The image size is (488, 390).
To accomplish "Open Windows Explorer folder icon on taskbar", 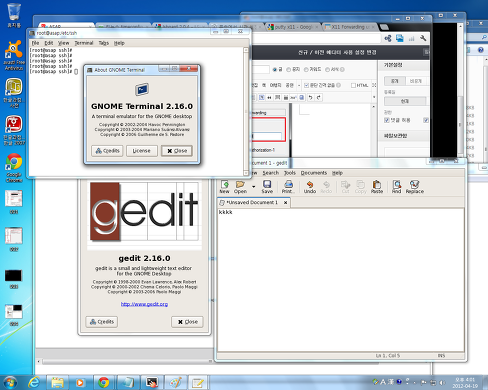I will (57, 382).
